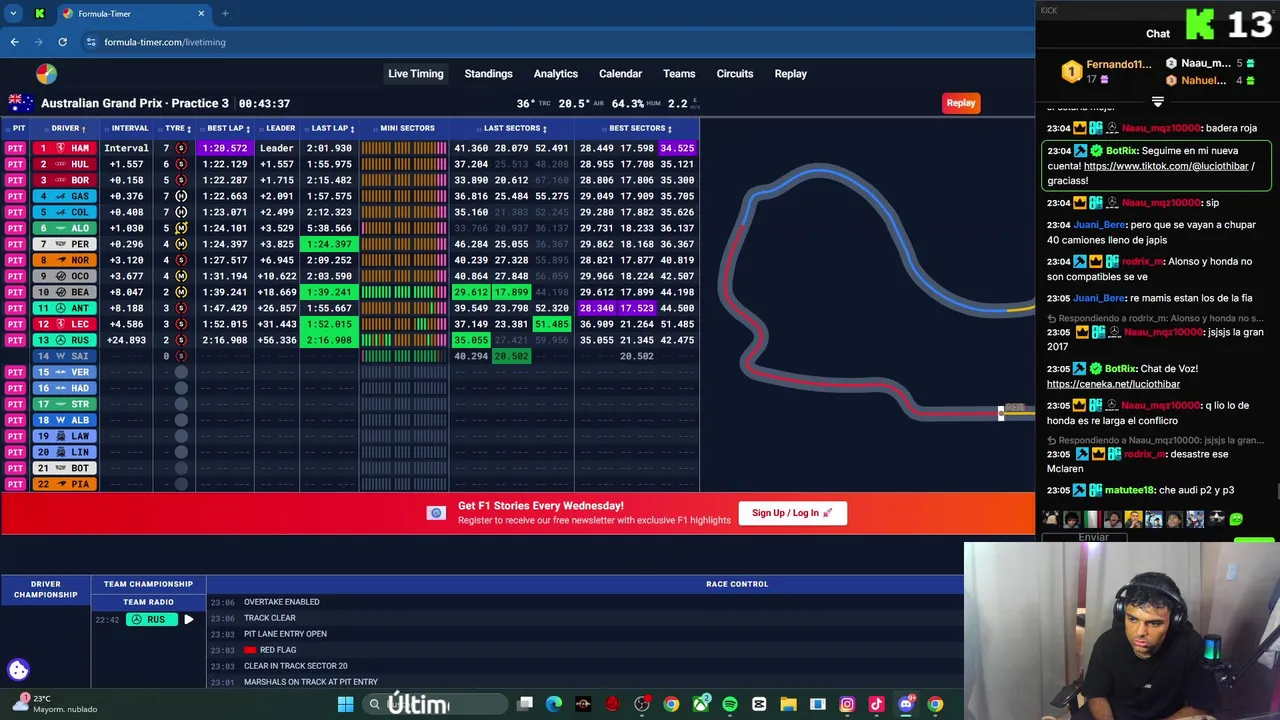Screen dimensions: 1280x720
Task: Click HAM's Ferrari driver badge
Action: pyautogui.click(x=65, y=148)
